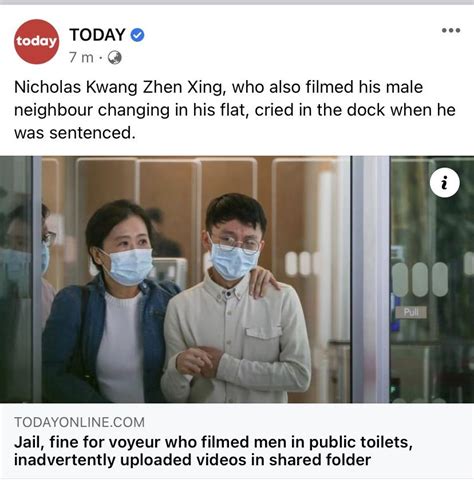Open the TODAY page name link
474x483 pixels.
[x=97, y=35]
